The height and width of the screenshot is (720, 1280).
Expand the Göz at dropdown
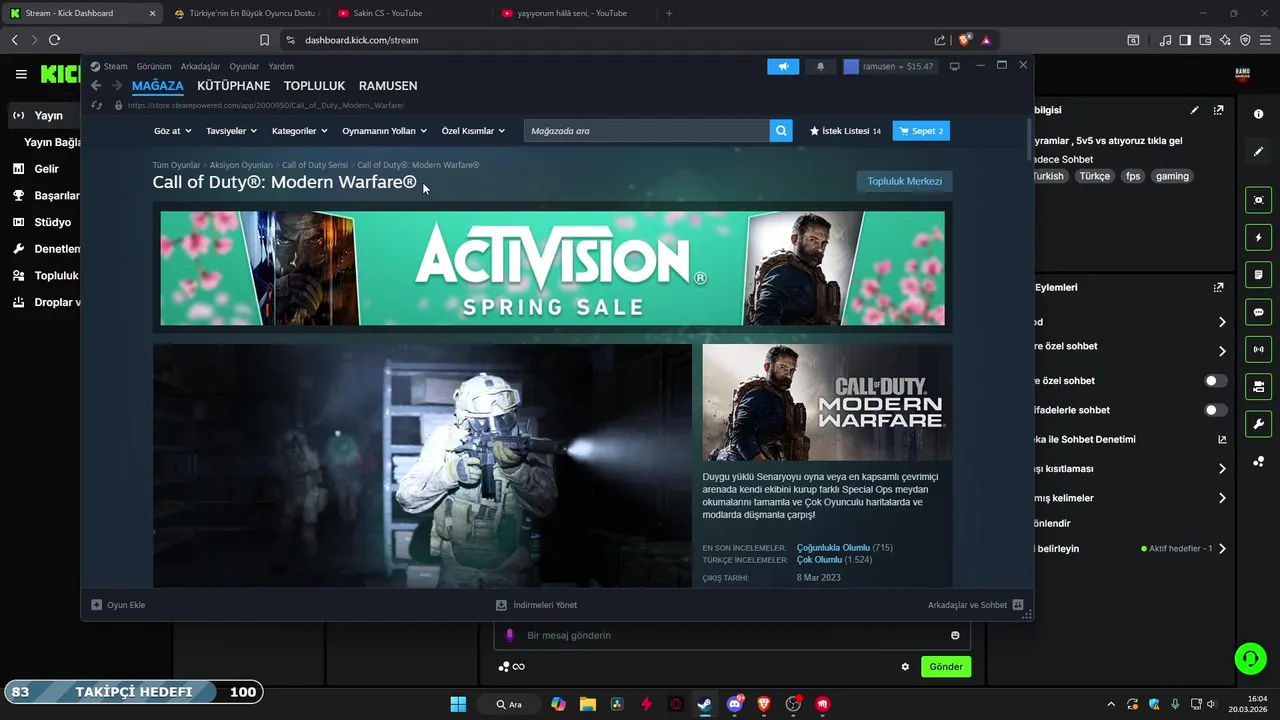[x=172, y=131]
